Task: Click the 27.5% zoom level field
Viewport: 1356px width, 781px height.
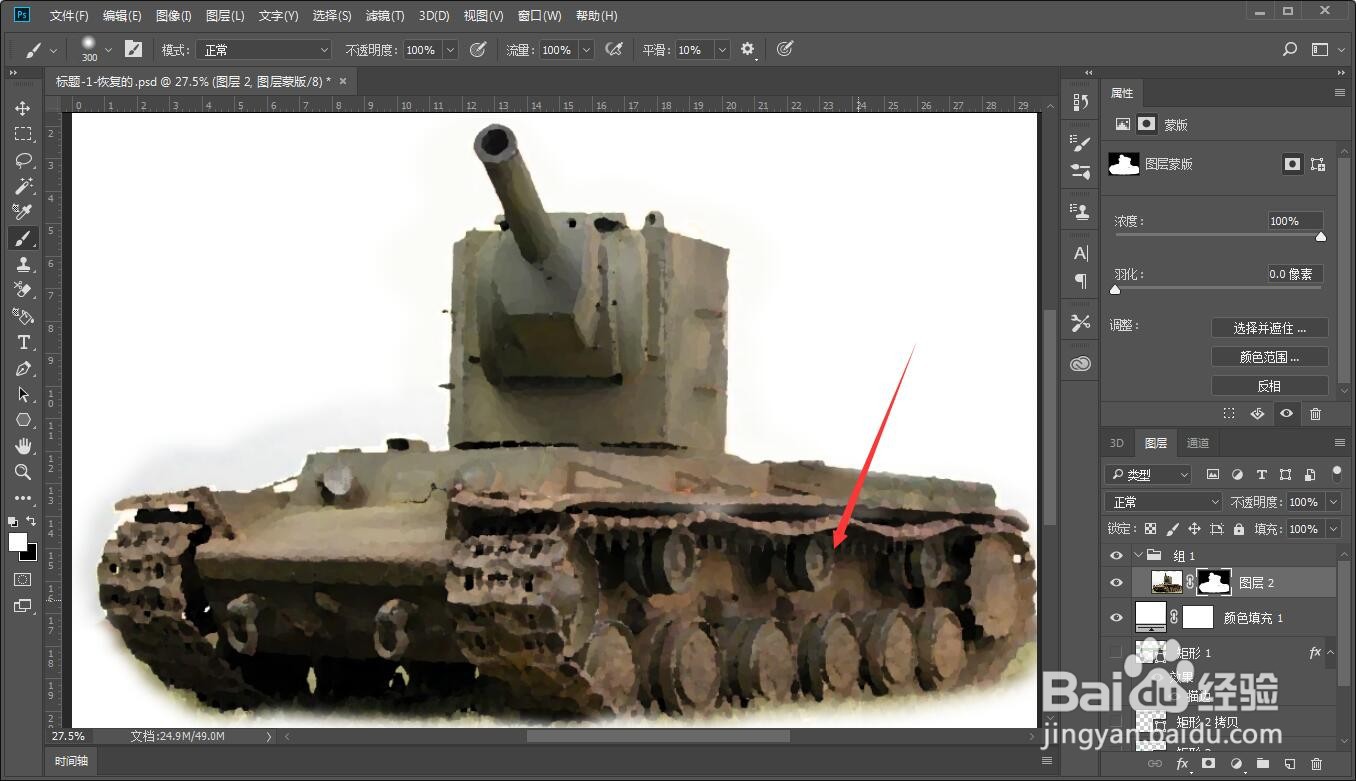Action: pos(67,736)
